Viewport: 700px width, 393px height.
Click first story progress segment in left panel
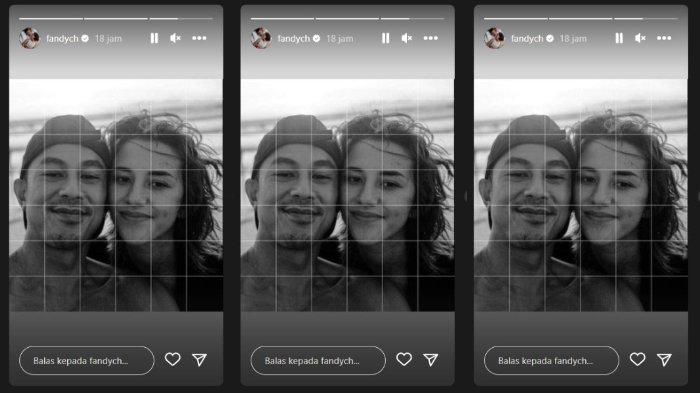(x=51, y=19)
